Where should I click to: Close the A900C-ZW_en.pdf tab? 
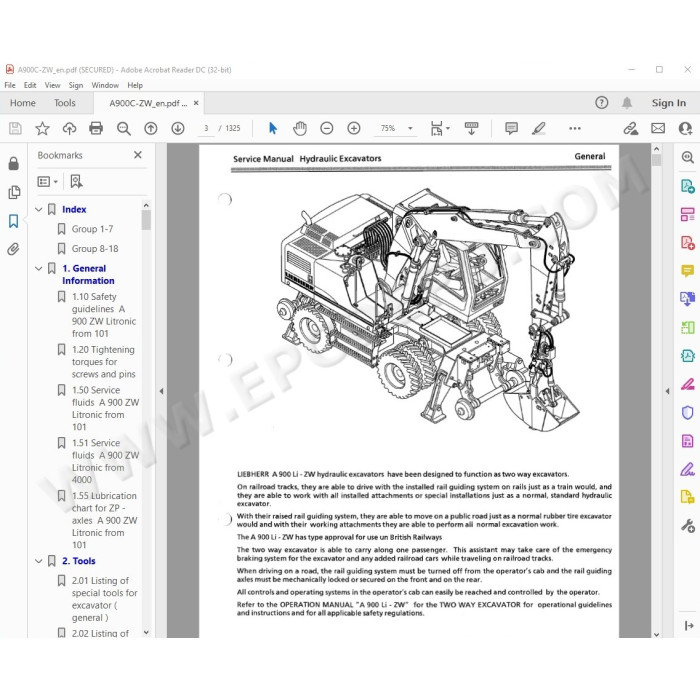[x=196, y=103]
